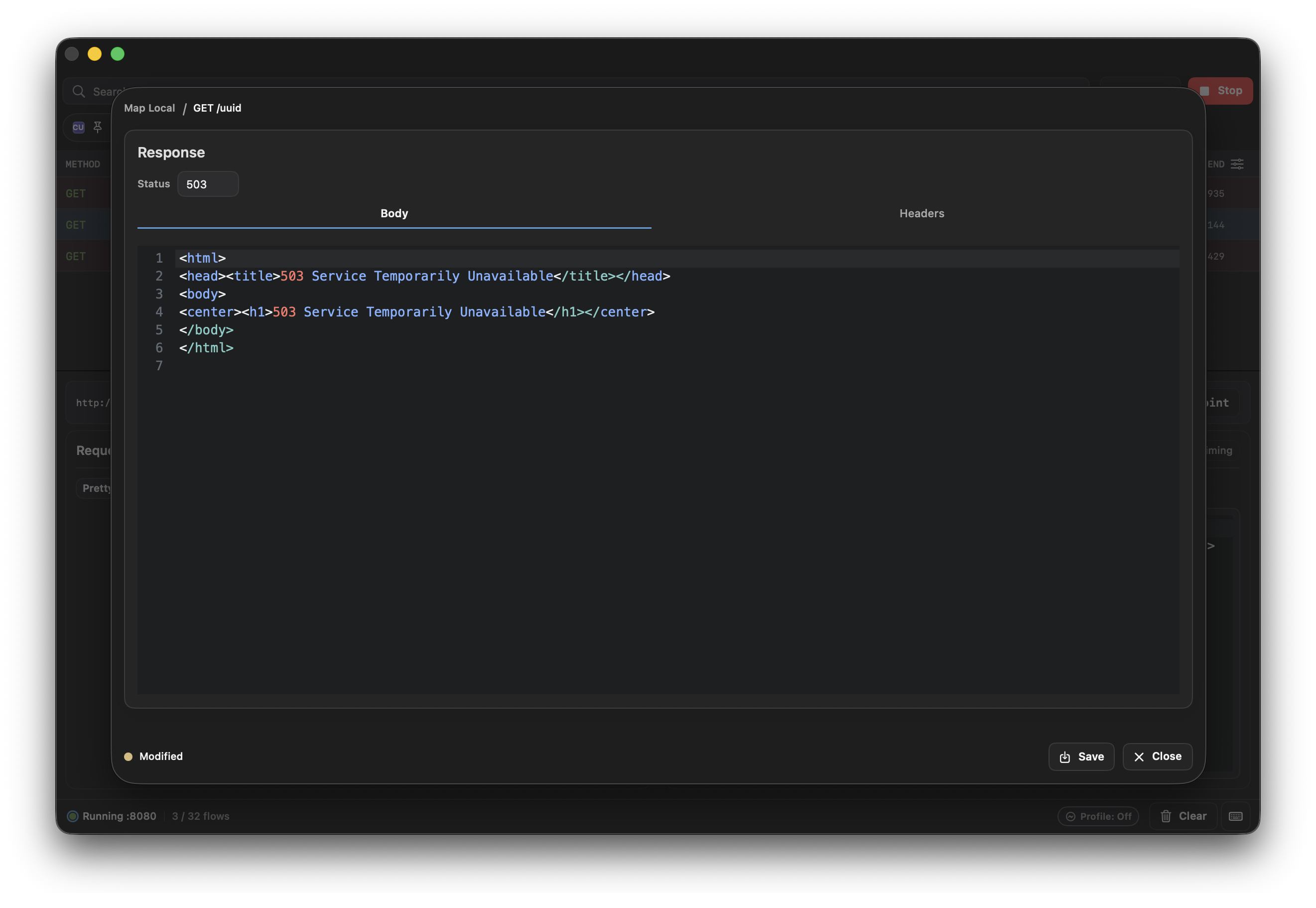
Task: Click the save icon inside Save button
Action: point(1065,757)
